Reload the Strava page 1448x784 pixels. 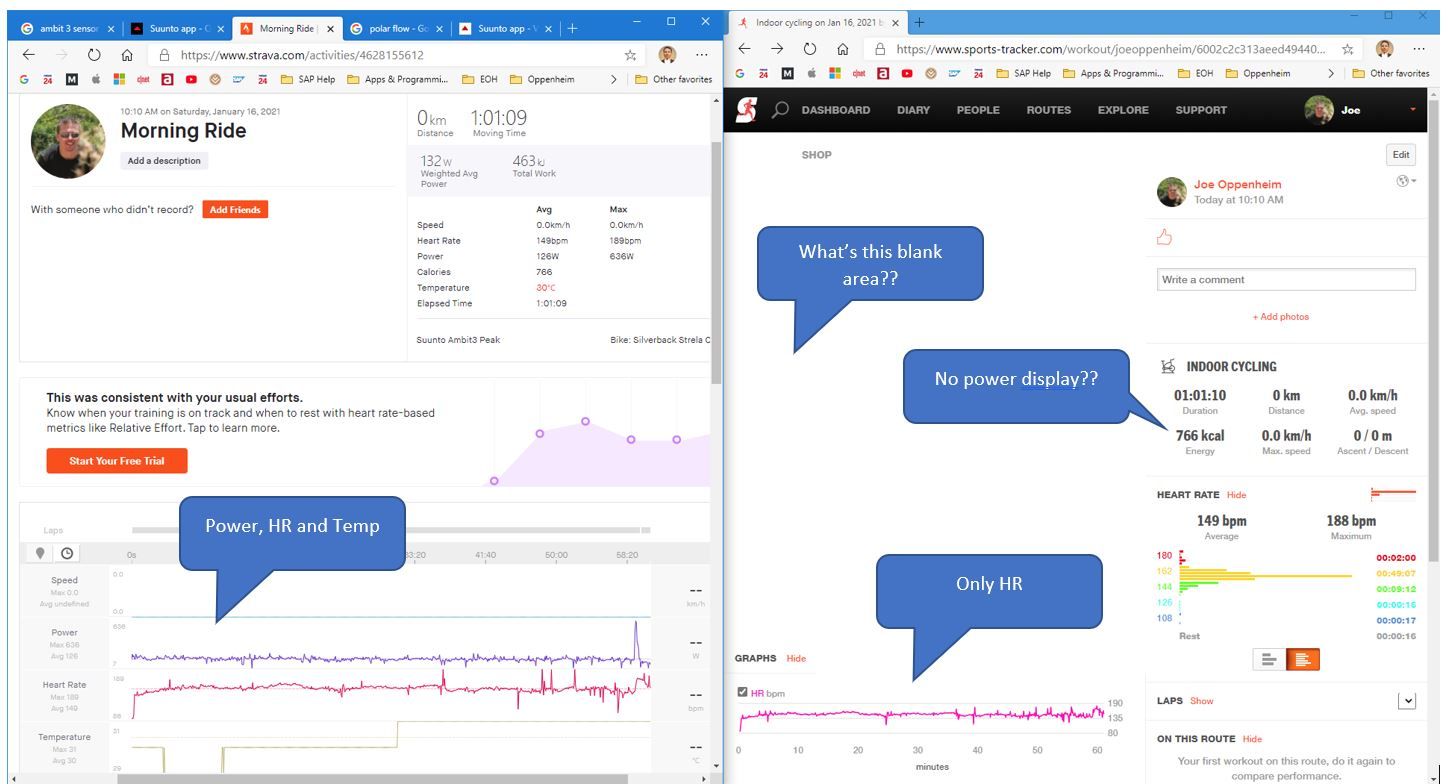click(x=94, y=56)
